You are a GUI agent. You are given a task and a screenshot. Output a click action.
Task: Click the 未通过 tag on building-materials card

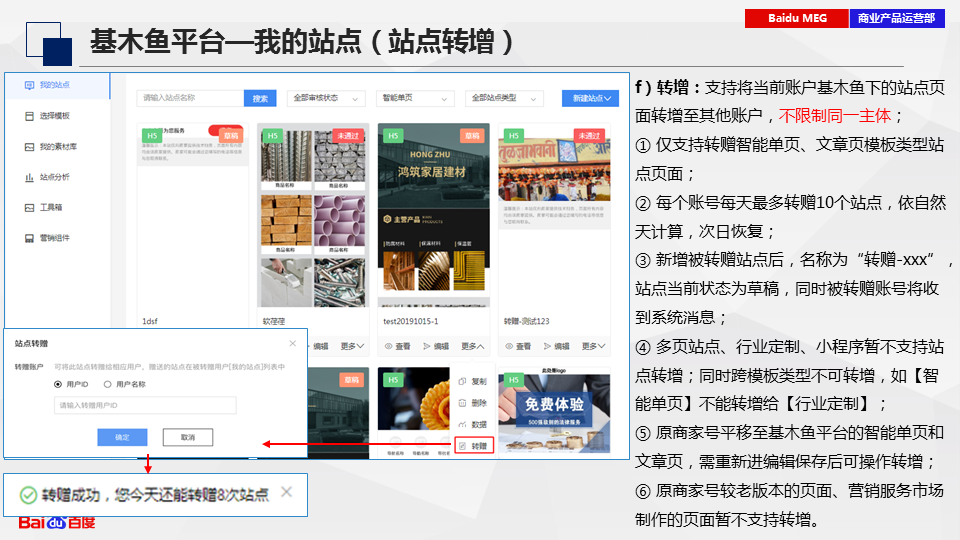pos(348,135)
